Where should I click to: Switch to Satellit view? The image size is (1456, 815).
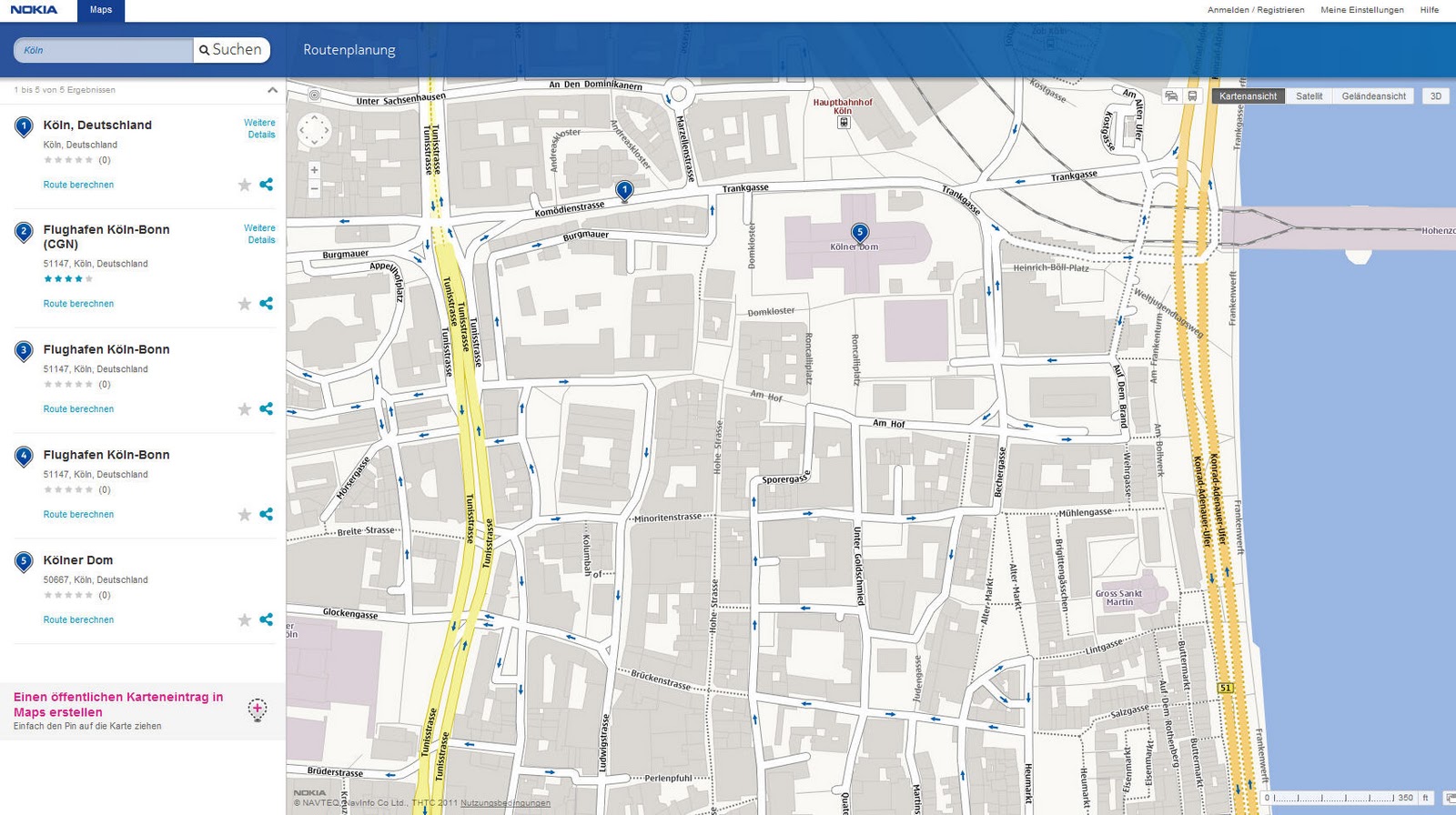1309,96
